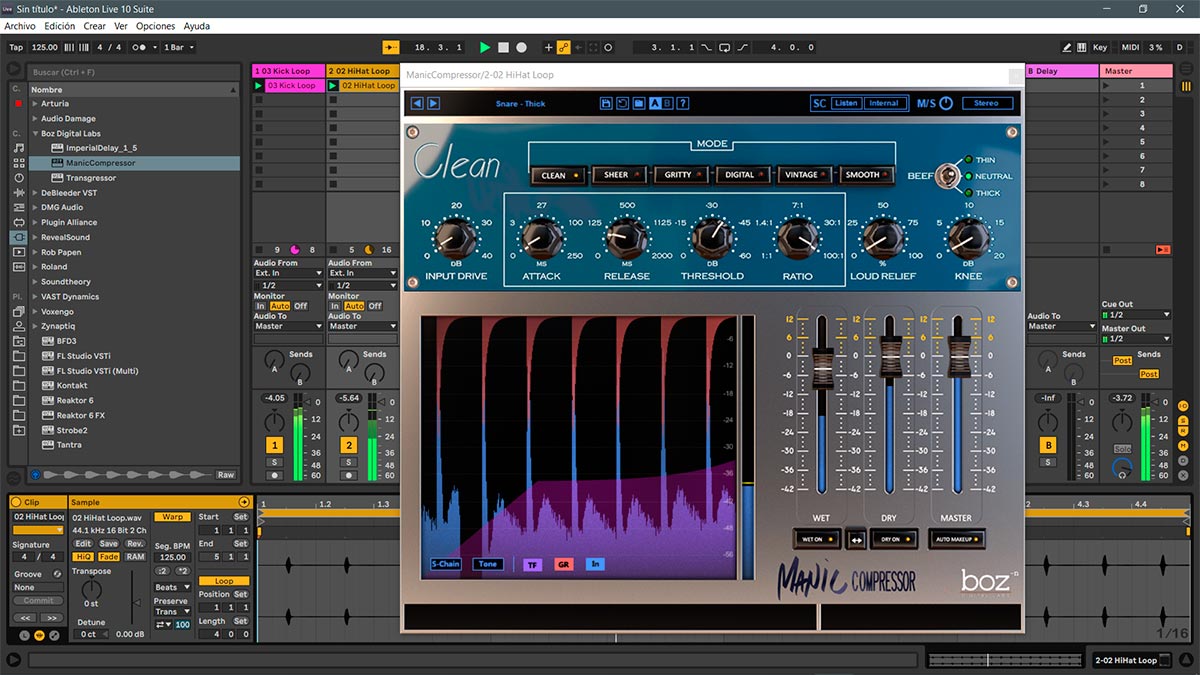
Task: Toggle the AUTO MAKEUP switch
Action: [x=957, y=539]
